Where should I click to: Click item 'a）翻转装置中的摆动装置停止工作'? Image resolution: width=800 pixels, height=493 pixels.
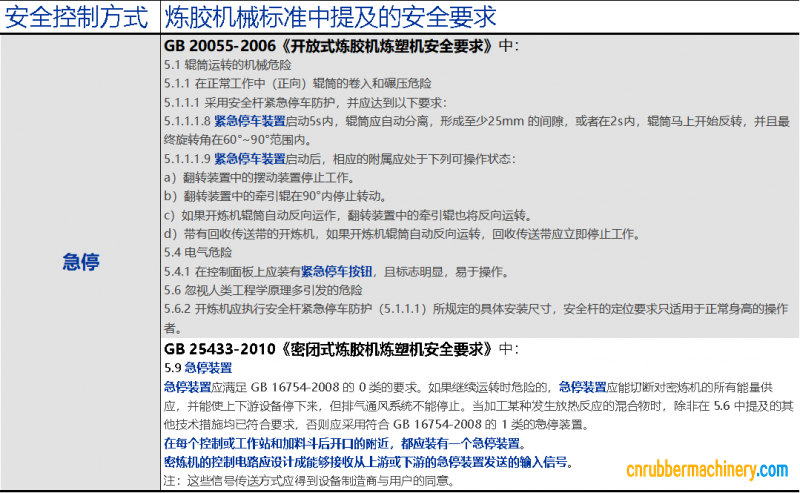[x=259, y=178]
